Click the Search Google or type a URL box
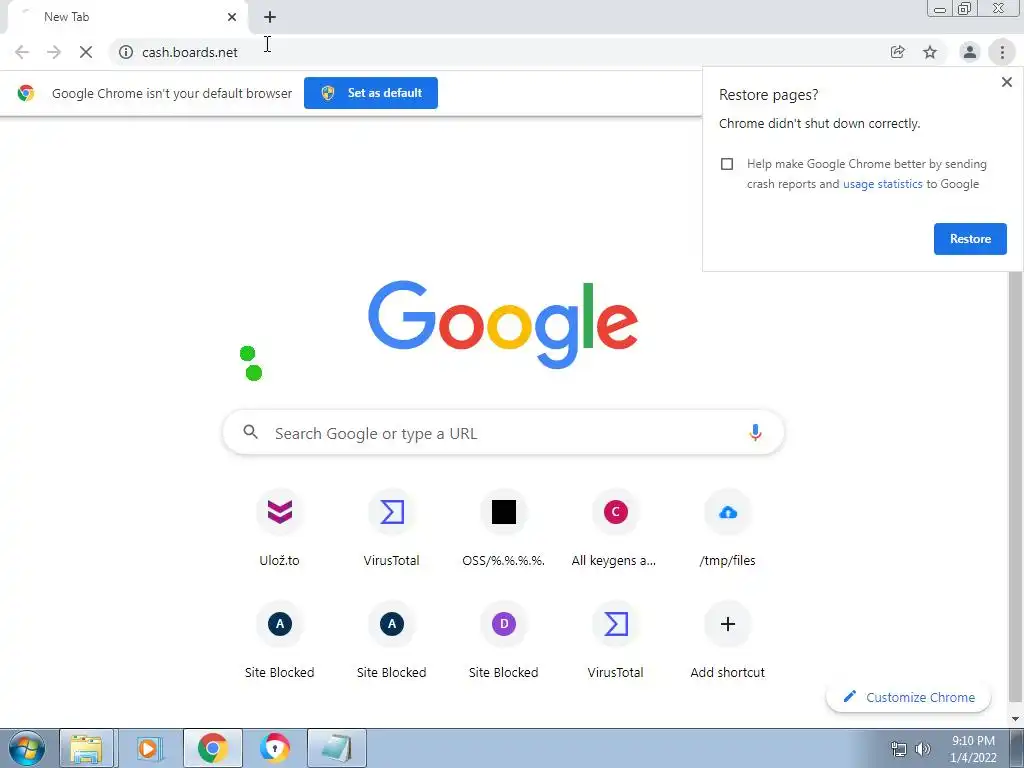 [503, 432]
